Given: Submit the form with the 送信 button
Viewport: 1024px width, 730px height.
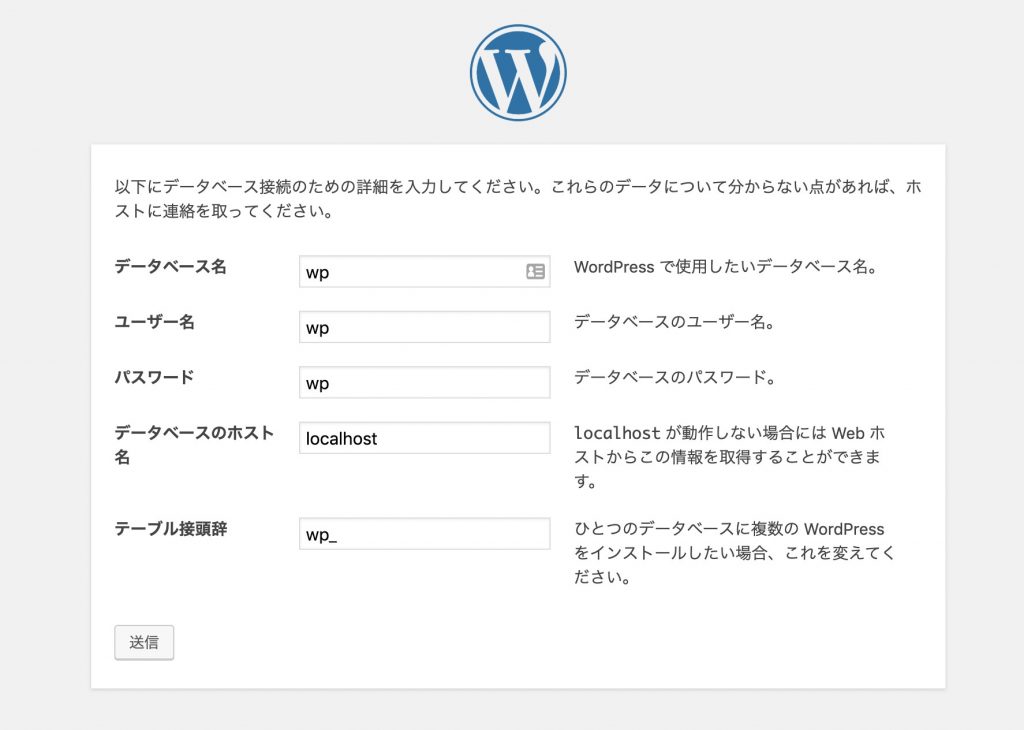Looking at the screenshot, I should click(144, 643).
